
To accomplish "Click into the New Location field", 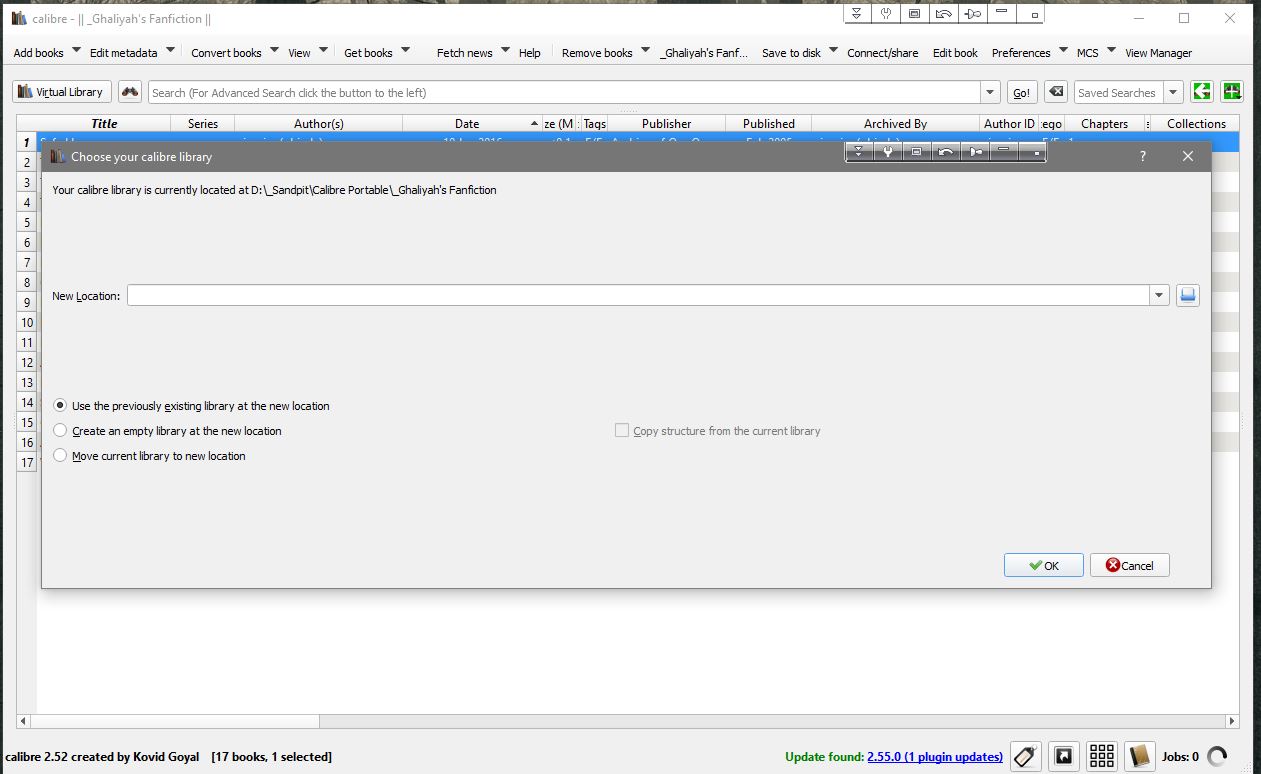I will point(638,295).
